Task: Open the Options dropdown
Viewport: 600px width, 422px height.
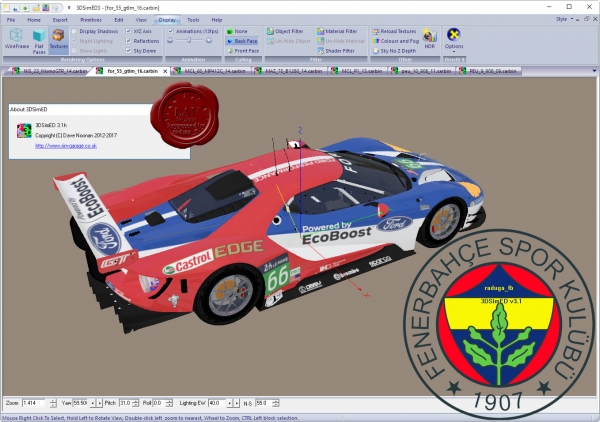Action: click(x=454, y=40)
